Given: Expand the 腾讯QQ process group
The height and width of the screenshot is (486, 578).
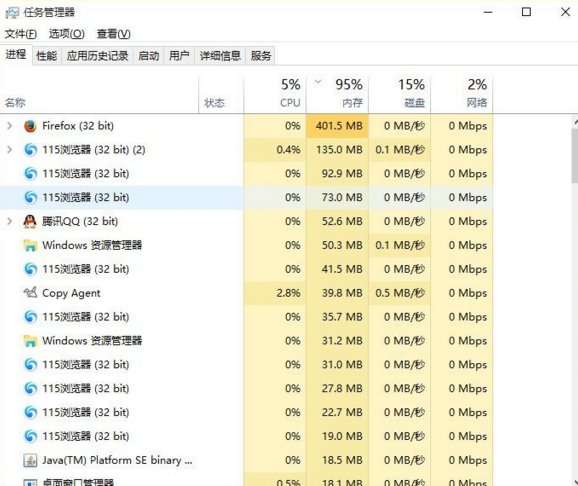Looking at the screenshot, I should click(x=10, y=222).
